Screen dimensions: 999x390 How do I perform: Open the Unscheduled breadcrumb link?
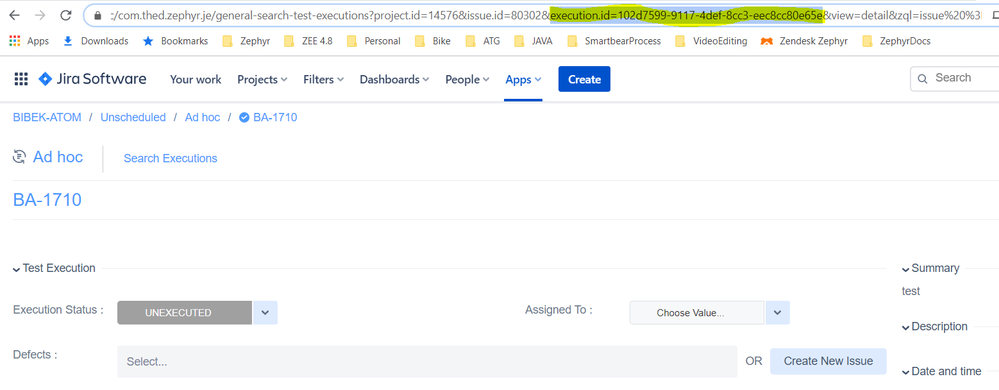(x=133, y=117)
